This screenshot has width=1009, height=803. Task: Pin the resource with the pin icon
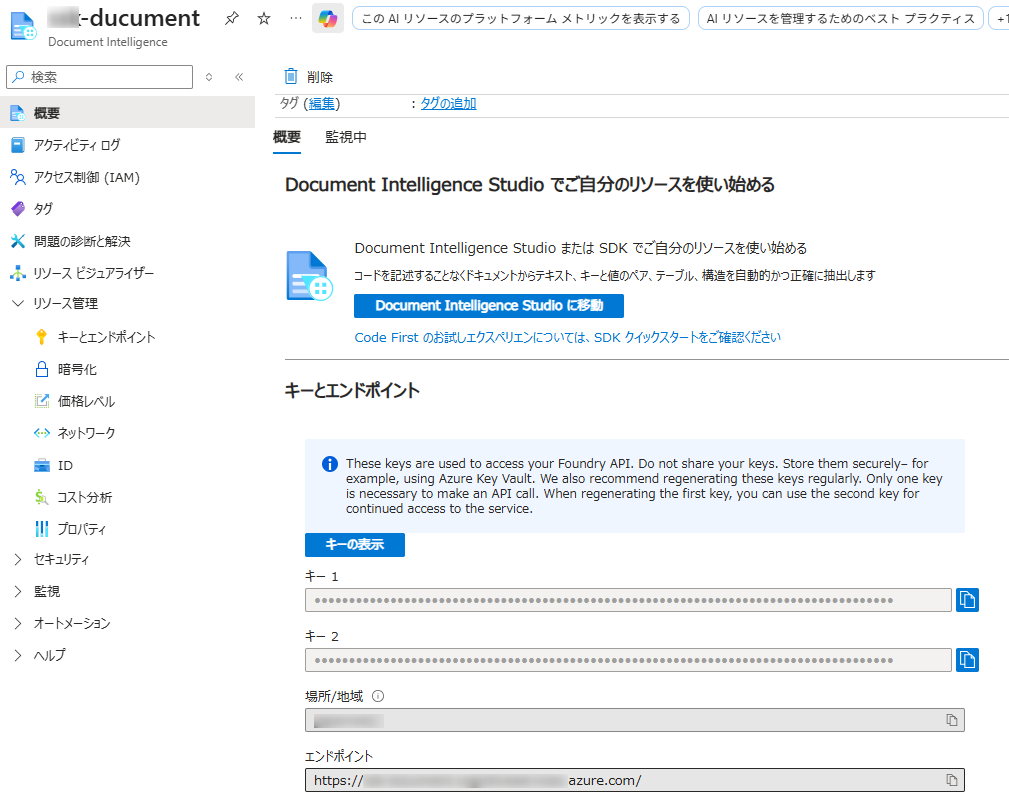tap(232, 19)
